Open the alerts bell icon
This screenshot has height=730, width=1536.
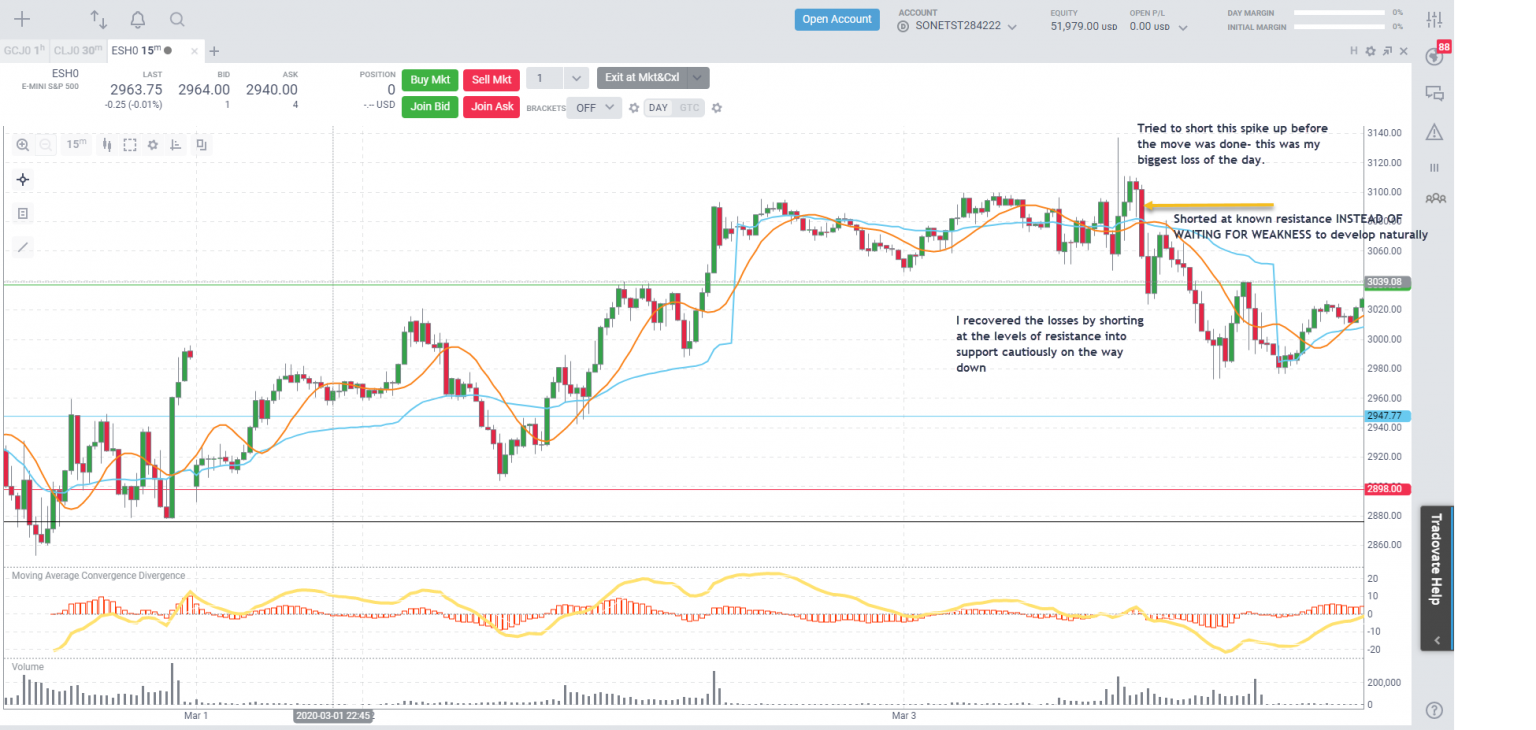click(x=138, y=20)
